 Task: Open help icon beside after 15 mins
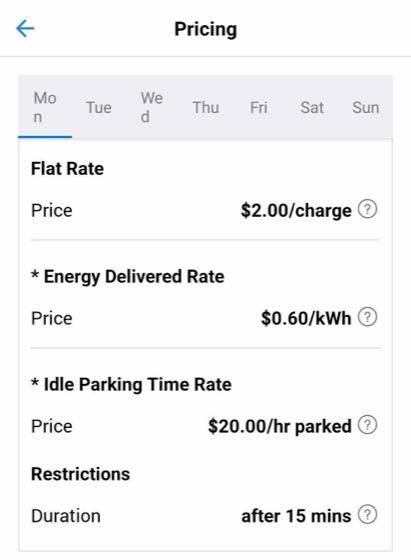pyautogui.click(x=367, y=515)
